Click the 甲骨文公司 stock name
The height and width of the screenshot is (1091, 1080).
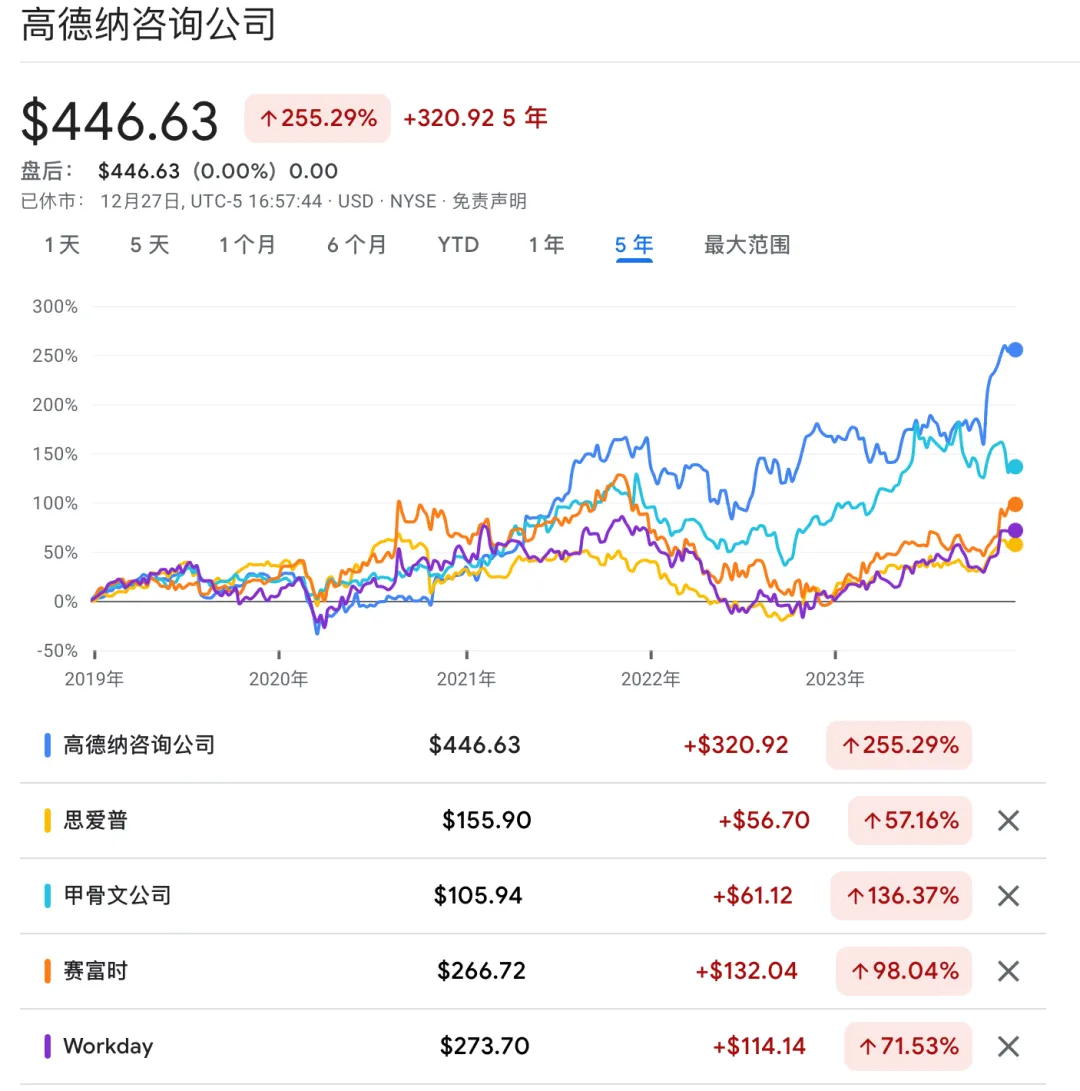coord(117,896)
